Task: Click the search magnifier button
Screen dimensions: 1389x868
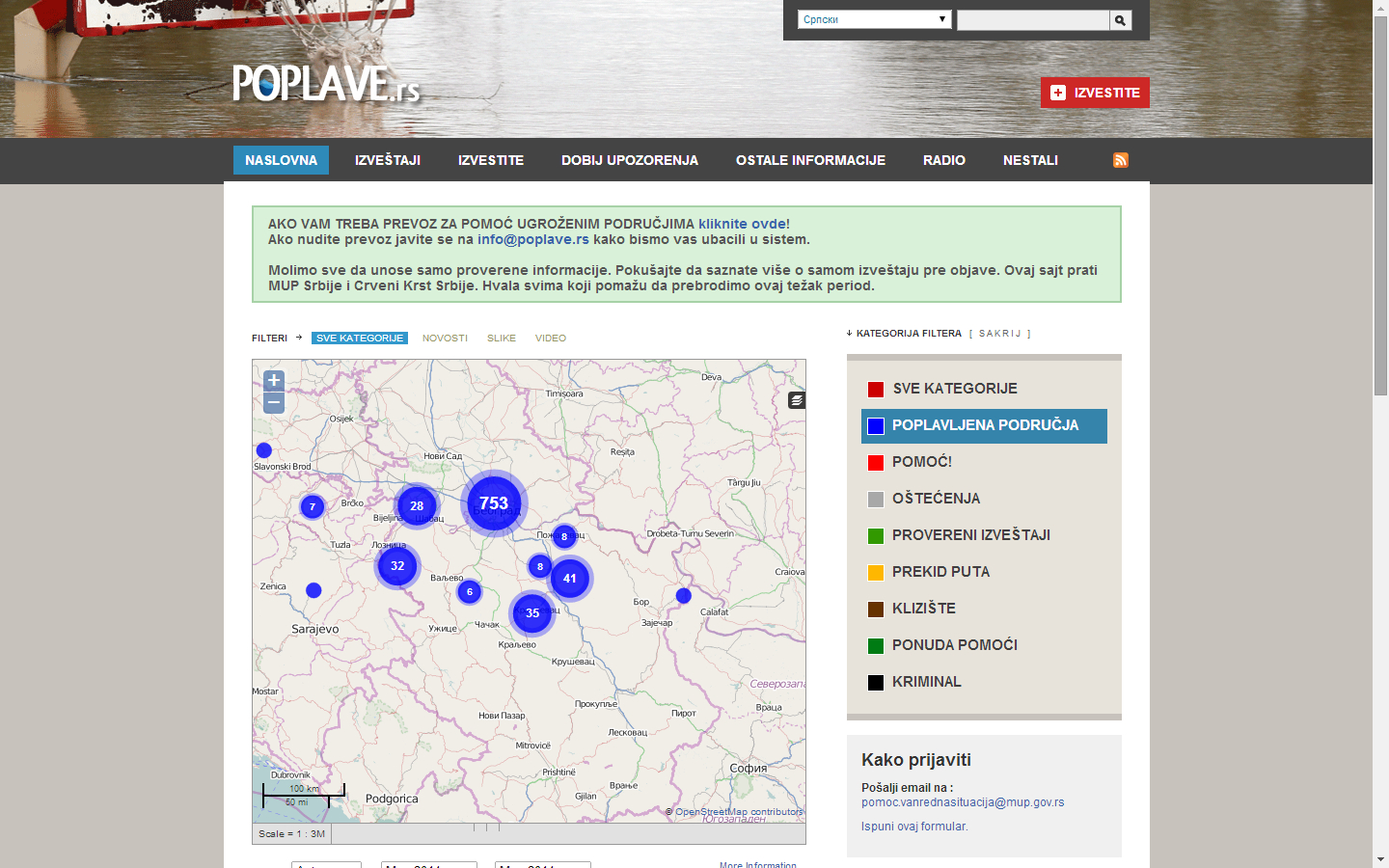Action: 1120,20
